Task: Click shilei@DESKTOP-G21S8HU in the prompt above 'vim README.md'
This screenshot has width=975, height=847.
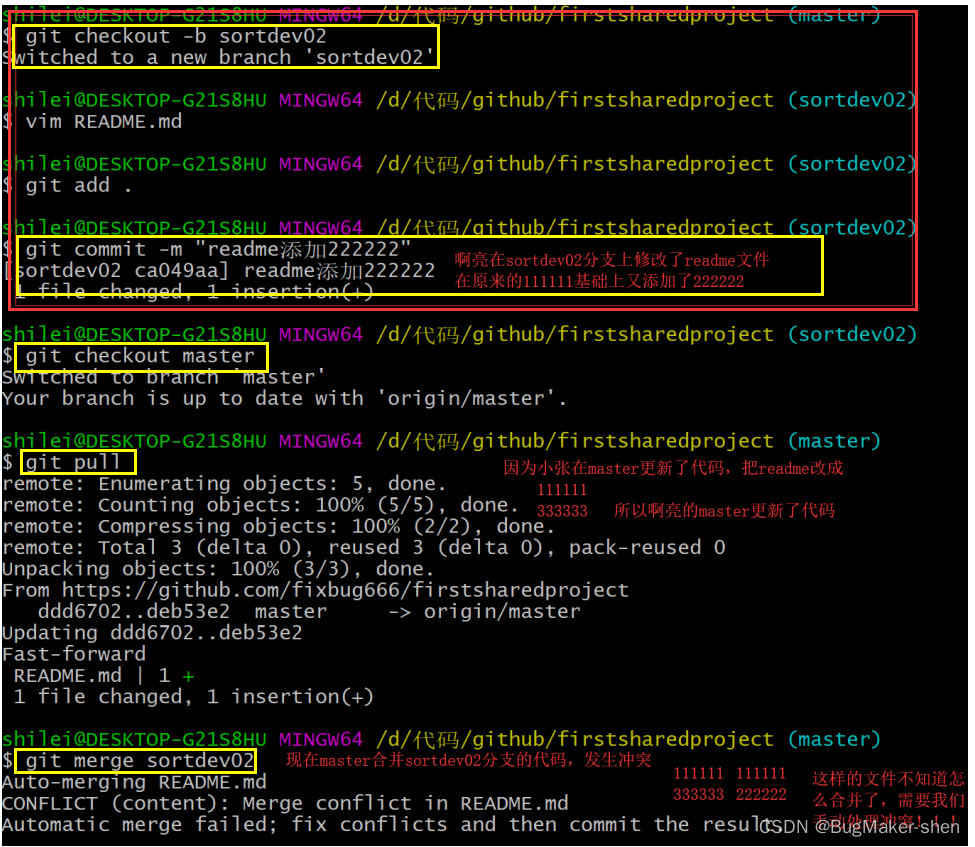Action: [134, 100]
